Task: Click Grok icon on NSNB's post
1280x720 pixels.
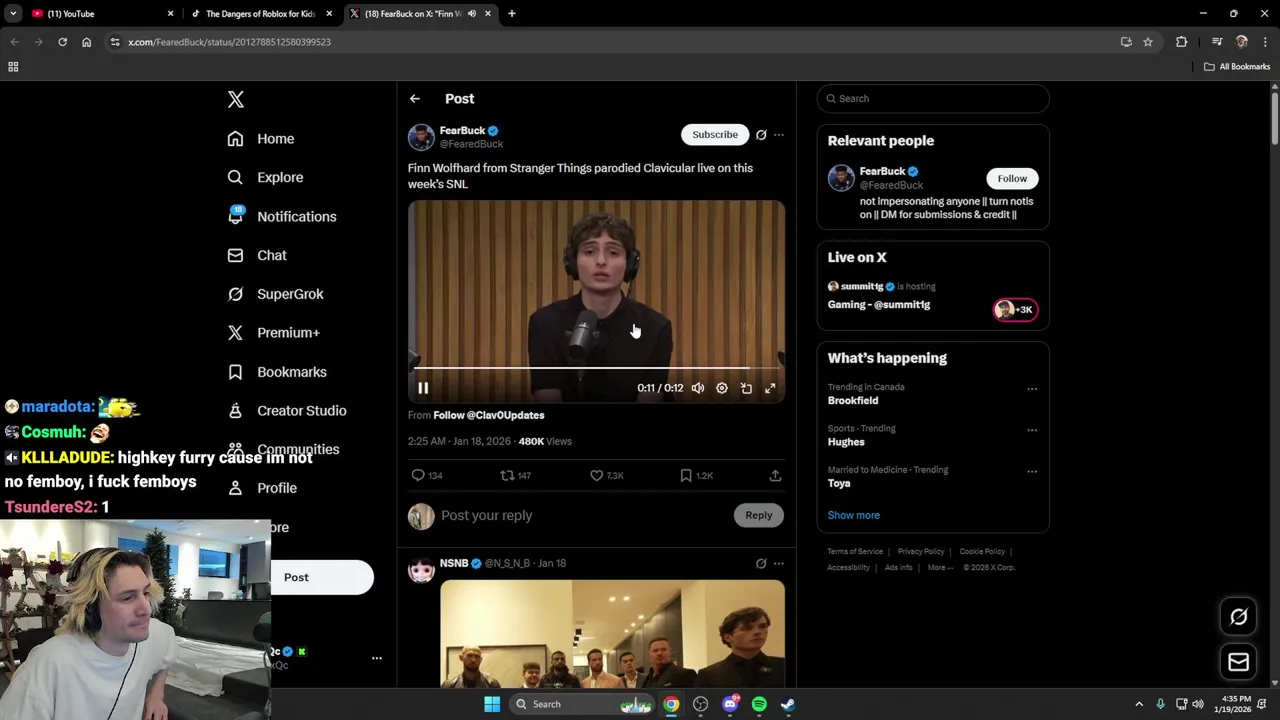Action: point(761,564)
